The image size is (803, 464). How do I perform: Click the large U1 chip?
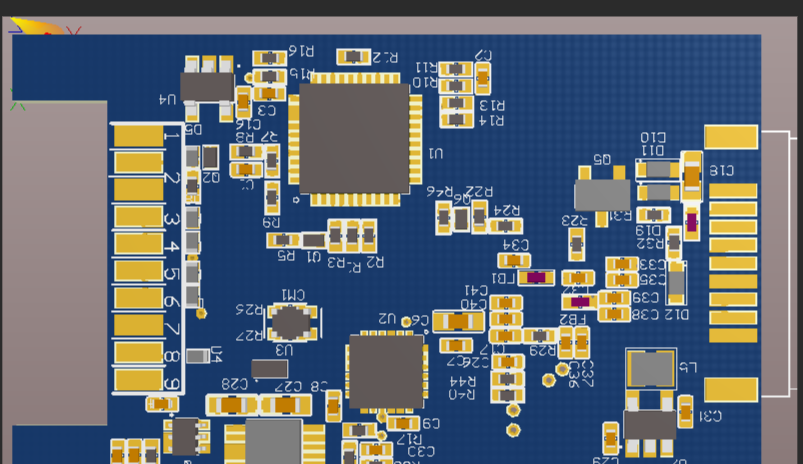354,138
